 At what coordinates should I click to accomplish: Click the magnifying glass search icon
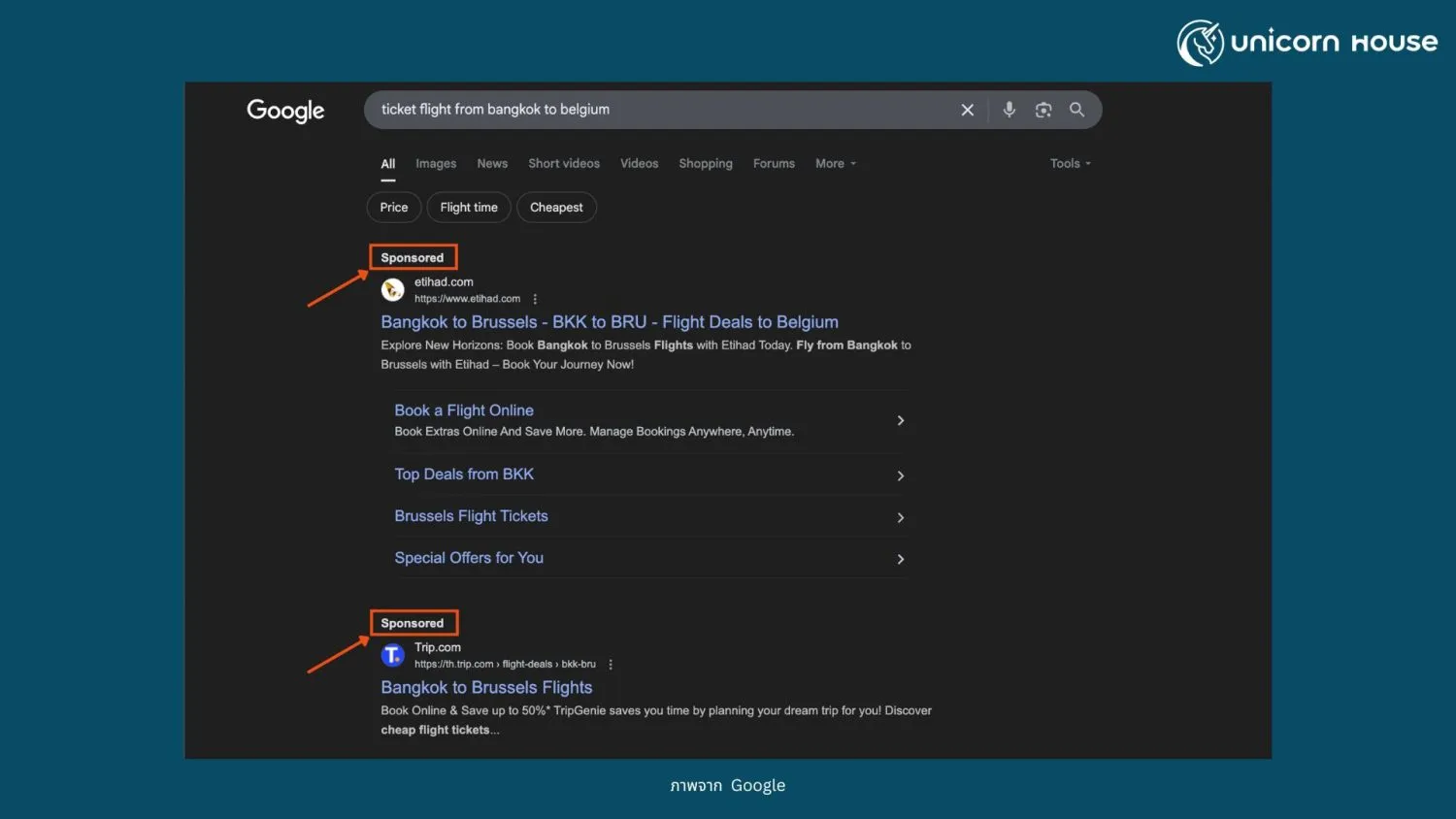1077,110
